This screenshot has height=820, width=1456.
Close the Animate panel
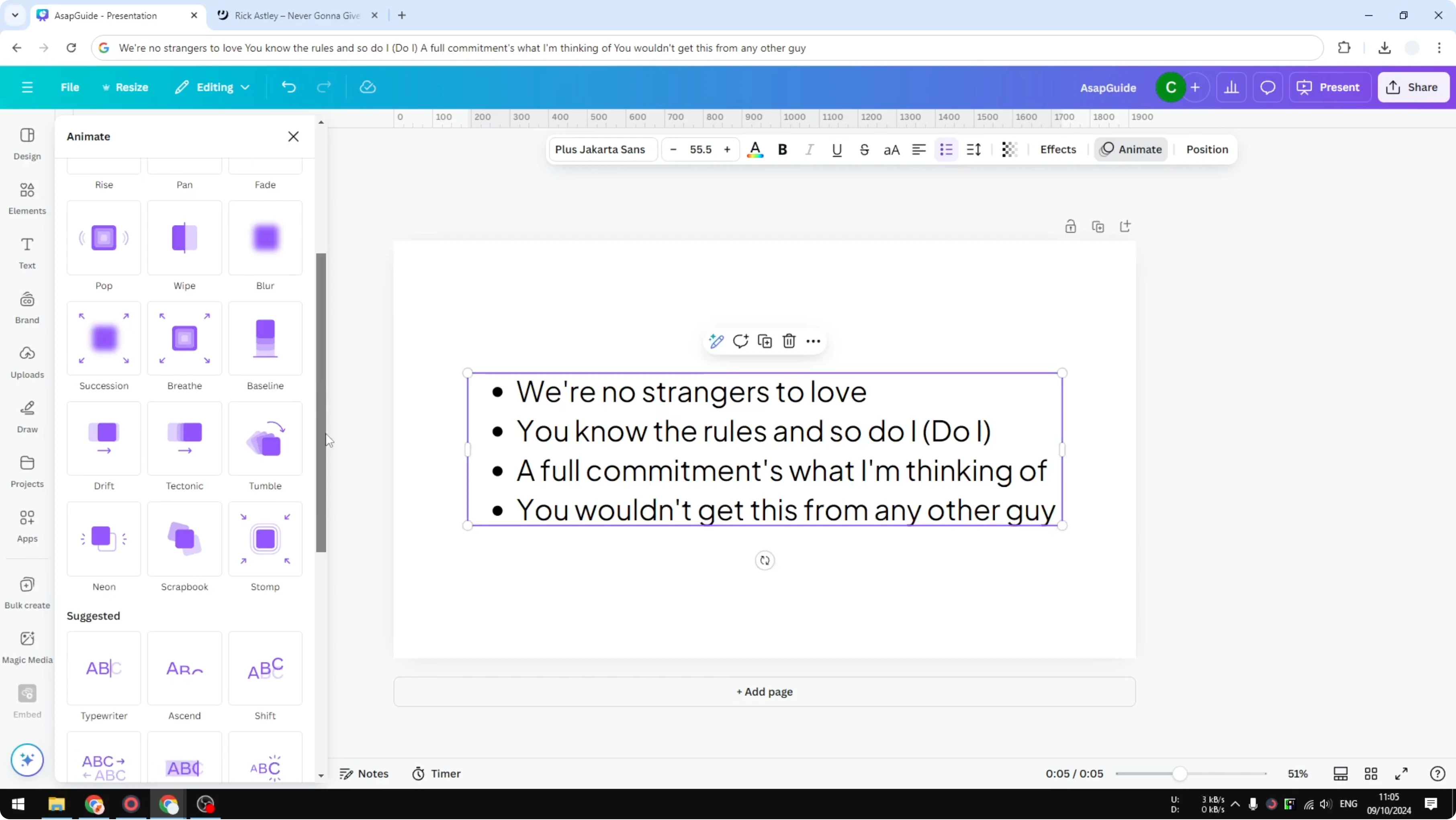coord(293,137)
